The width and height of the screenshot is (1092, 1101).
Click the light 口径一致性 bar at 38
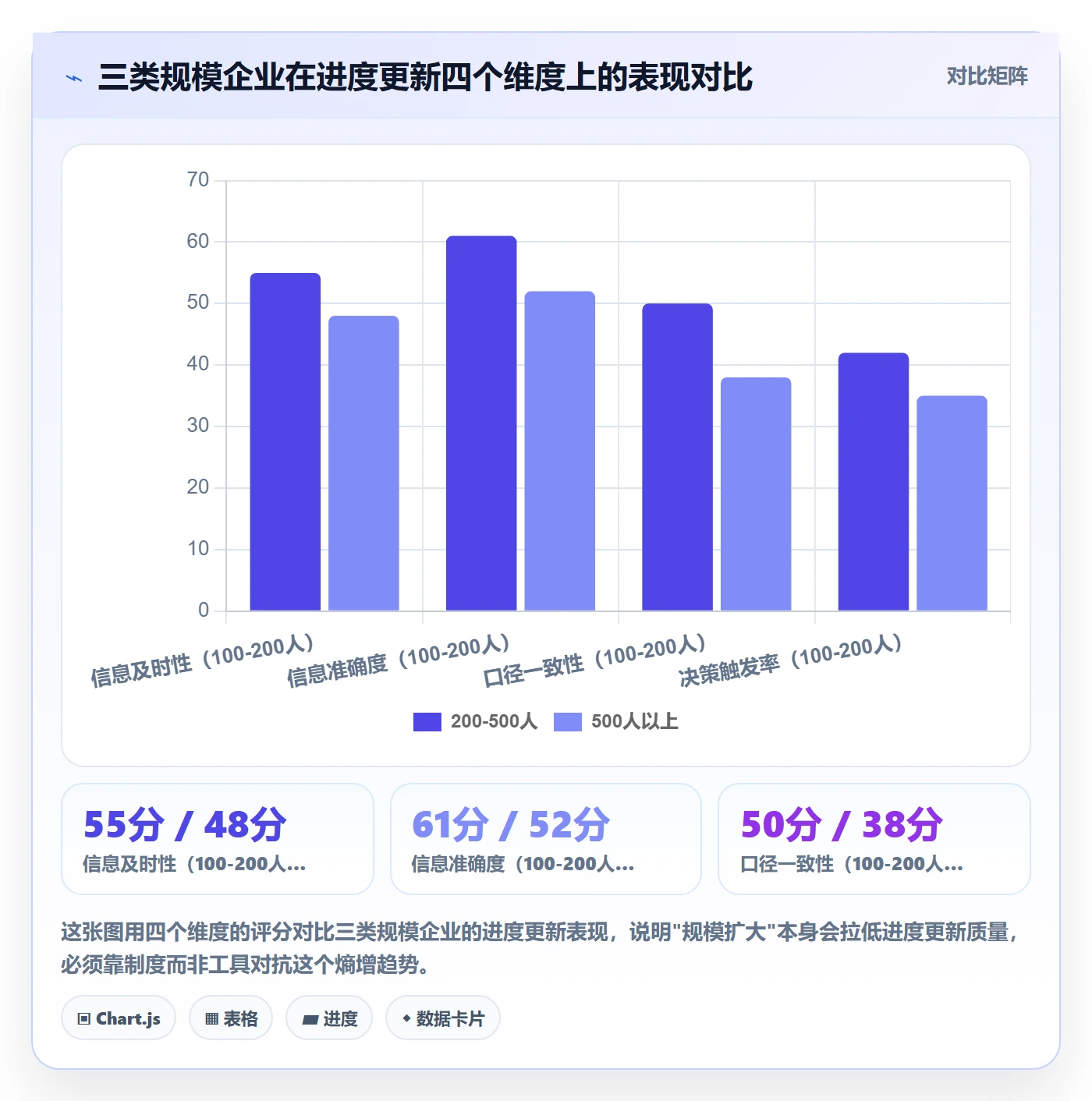[x=756, y=494]
